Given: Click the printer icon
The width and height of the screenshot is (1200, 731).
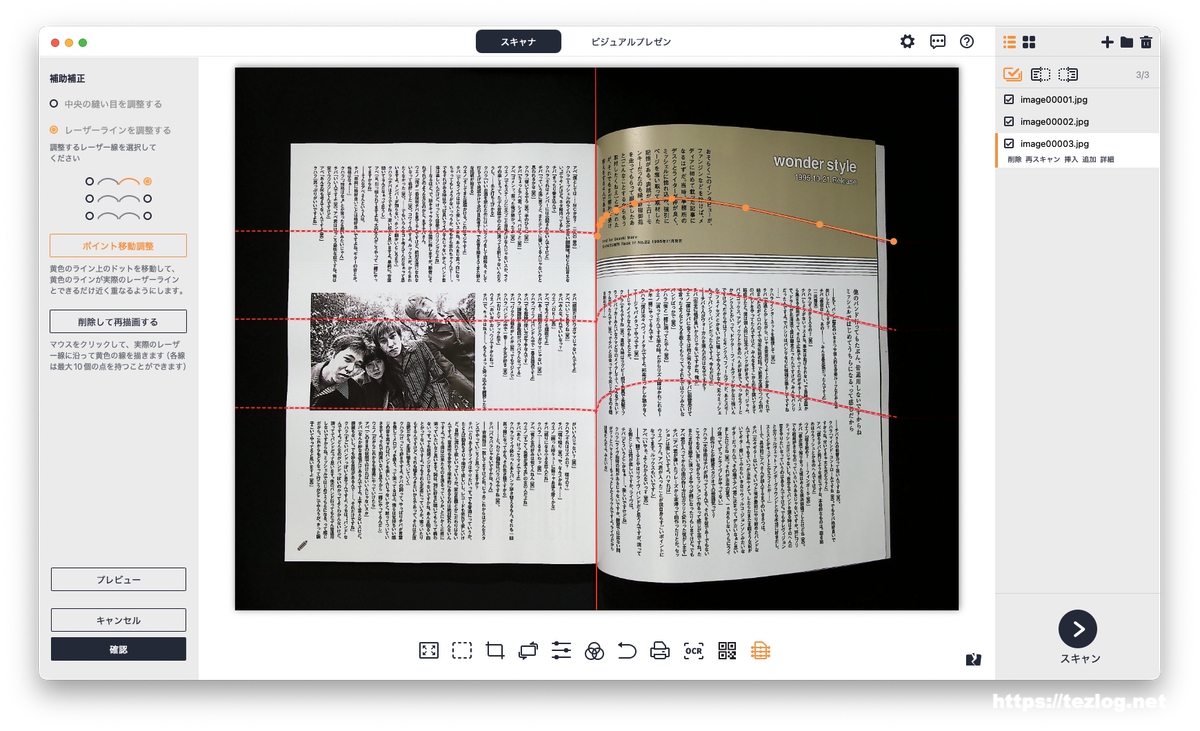Looking at the screenshot, I should coord(660,651).
